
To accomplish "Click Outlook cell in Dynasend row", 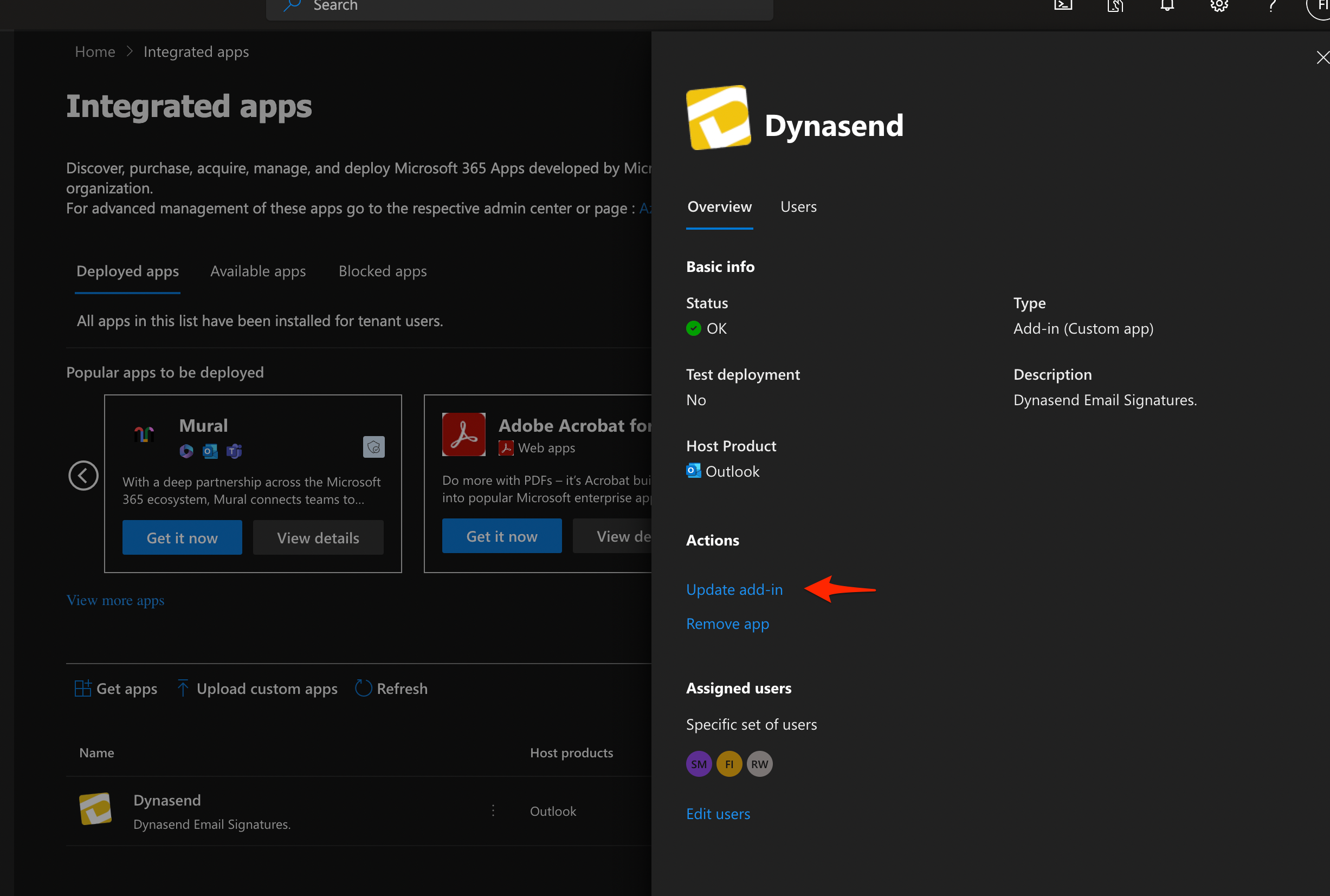I will 553,811.
